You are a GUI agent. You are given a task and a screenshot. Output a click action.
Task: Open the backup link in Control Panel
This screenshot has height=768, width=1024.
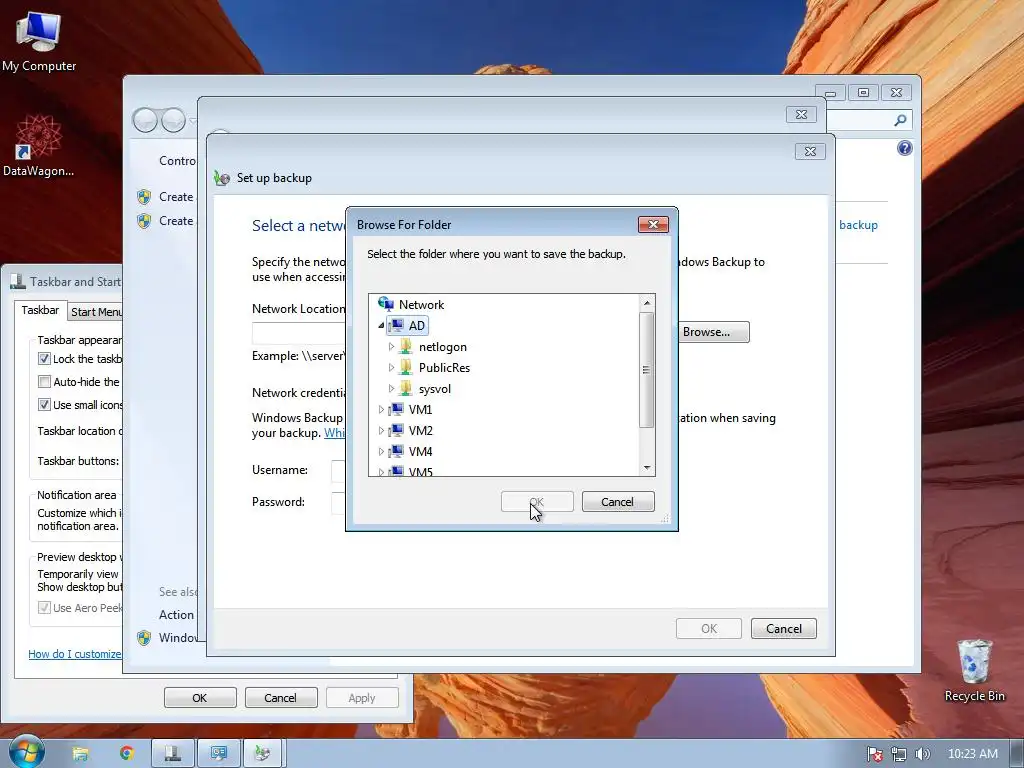click(x=858, y=225)
